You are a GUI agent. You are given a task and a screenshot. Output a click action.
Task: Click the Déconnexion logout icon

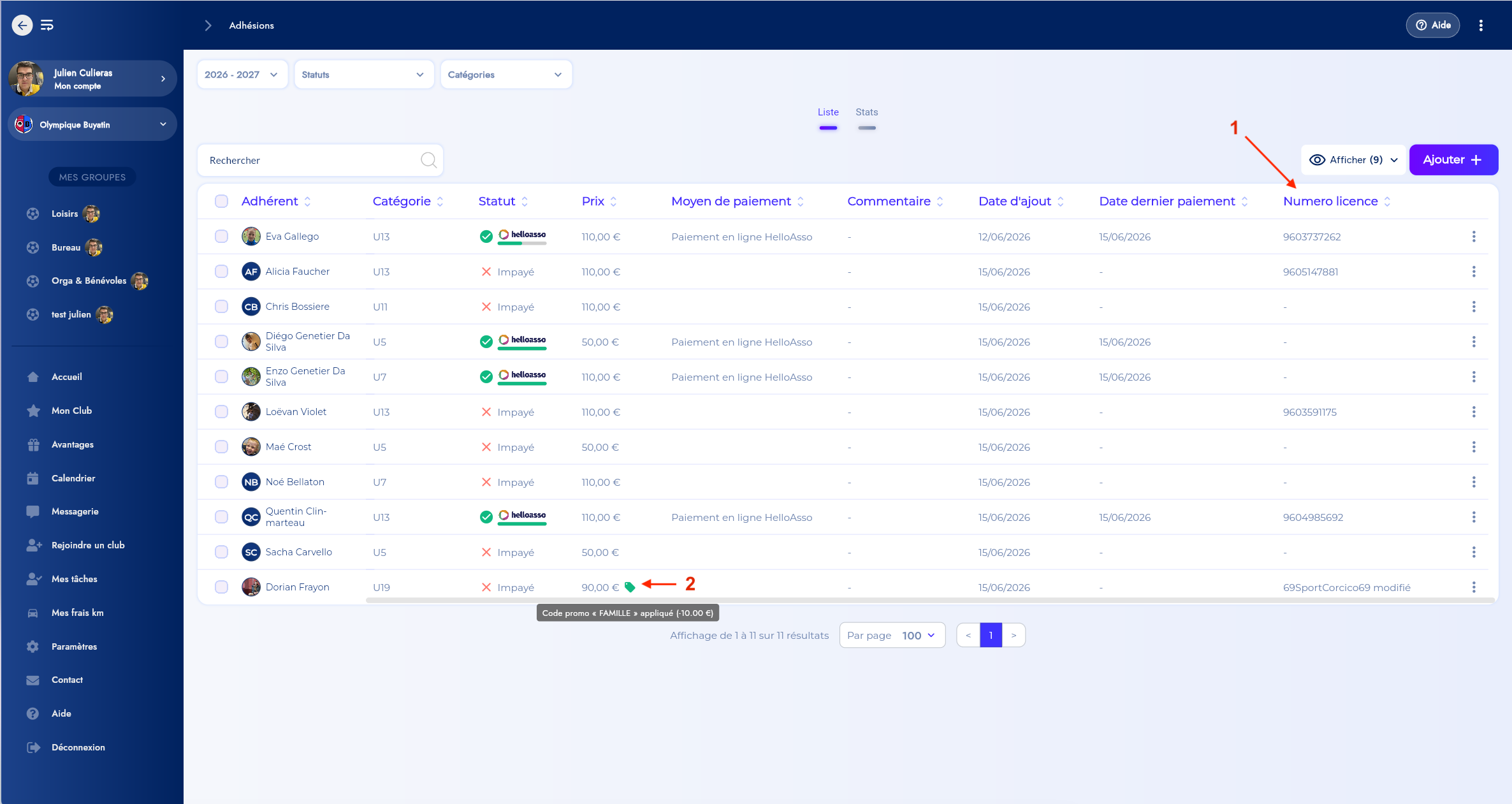(x=33, y=747)
